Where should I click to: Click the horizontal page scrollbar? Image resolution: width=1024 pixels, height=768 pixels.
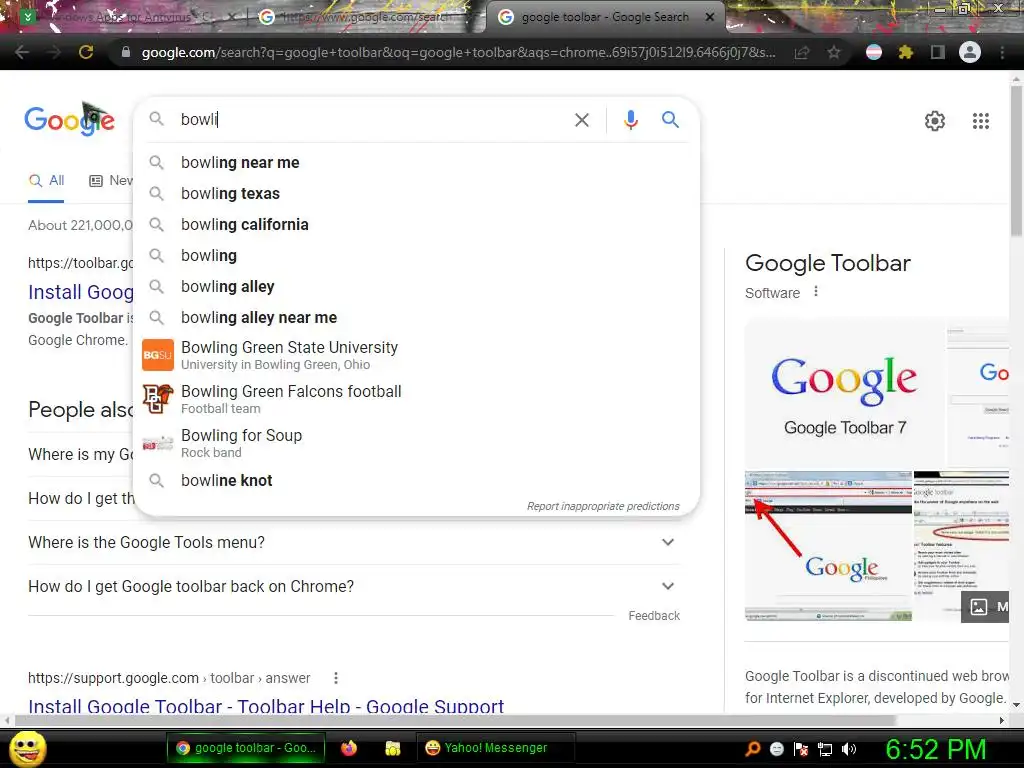coord(456,720)
